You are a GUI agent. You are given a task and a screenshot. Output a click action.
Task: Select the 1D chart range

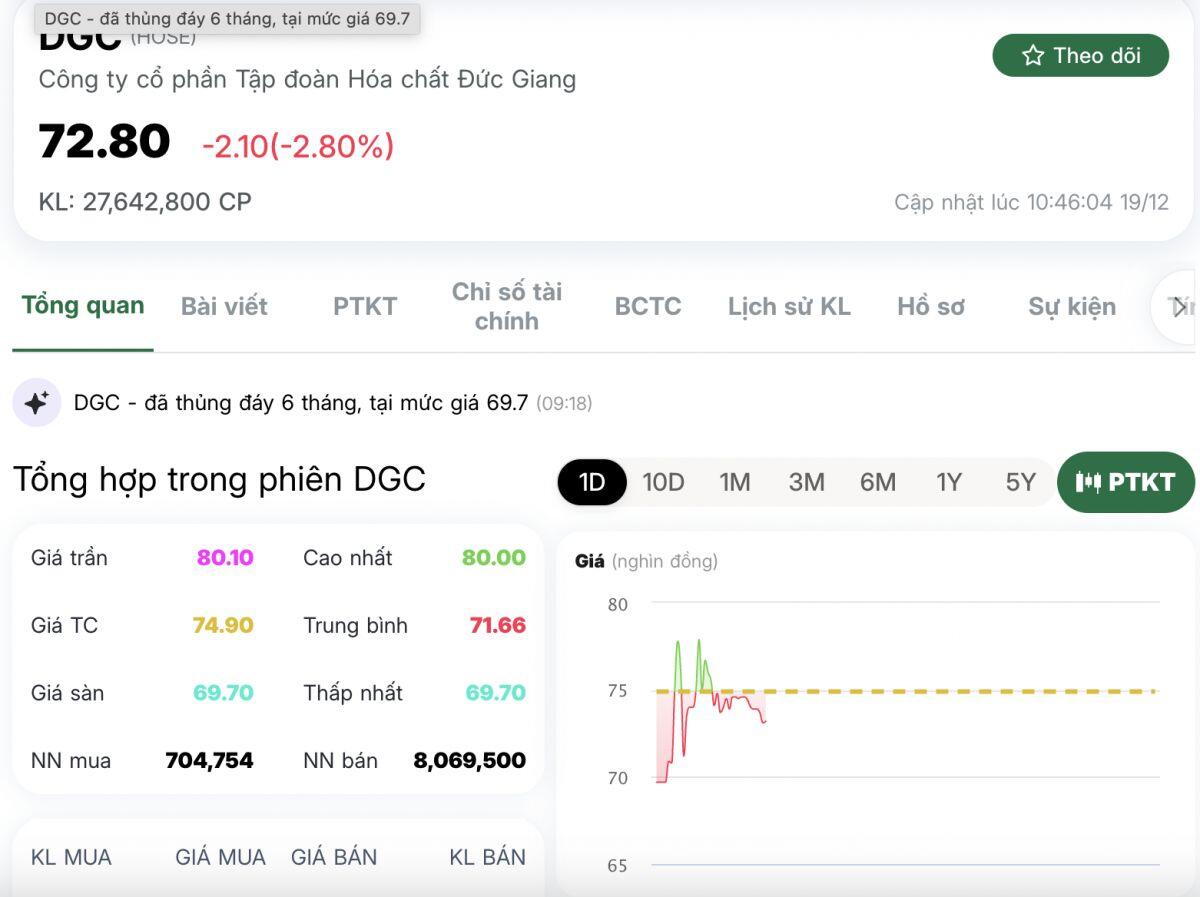[x=592, y=482]
